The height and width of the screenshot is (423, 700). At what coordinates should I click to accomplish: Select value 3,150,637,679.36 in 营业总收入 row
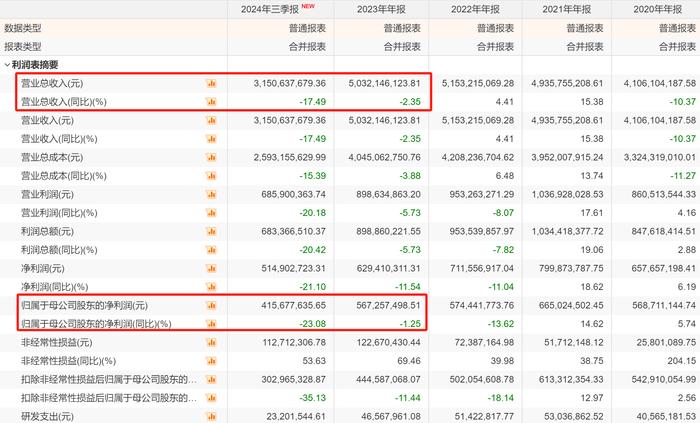pyautogui.click(x=290, y=83)
